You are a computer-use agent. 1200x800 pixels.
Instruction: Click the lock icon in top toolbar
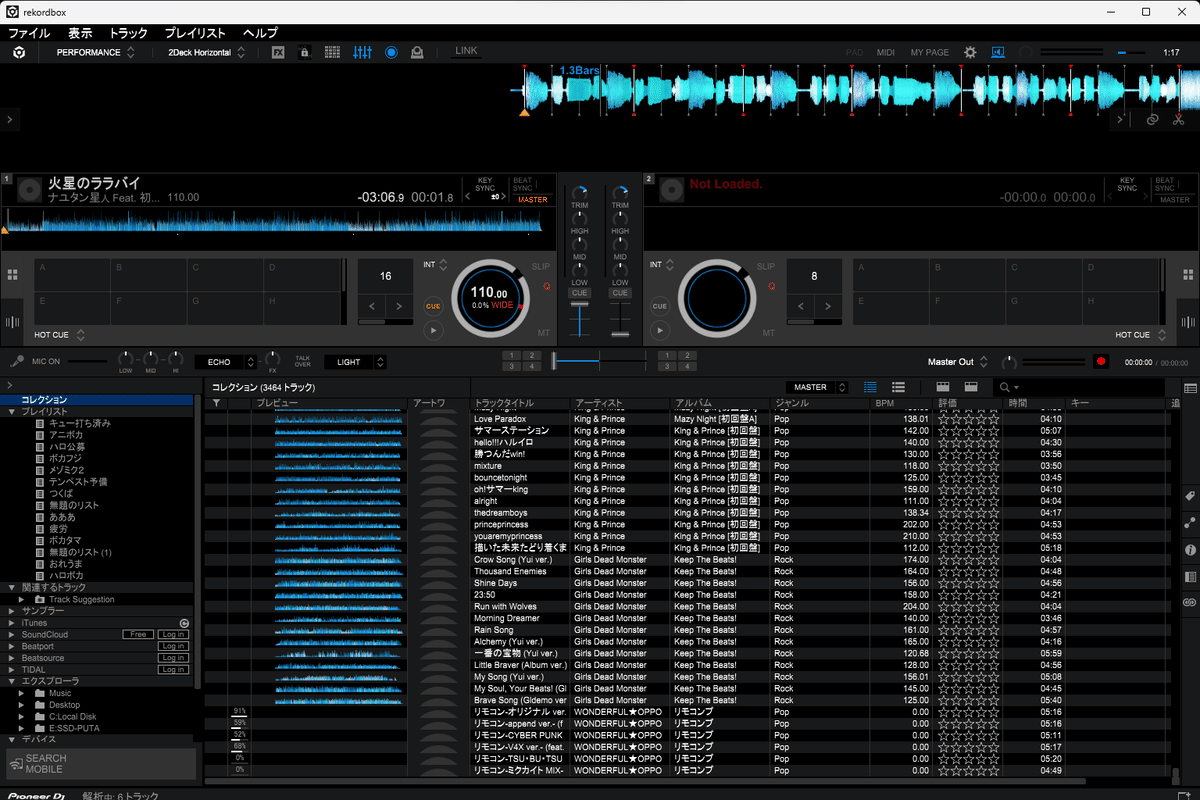305,52
